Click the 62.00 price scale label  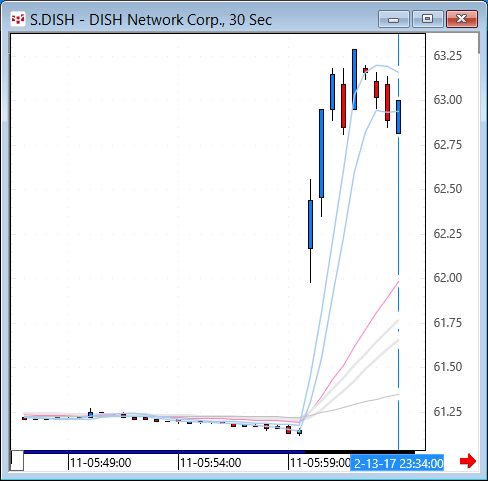[x=448, y=278]
